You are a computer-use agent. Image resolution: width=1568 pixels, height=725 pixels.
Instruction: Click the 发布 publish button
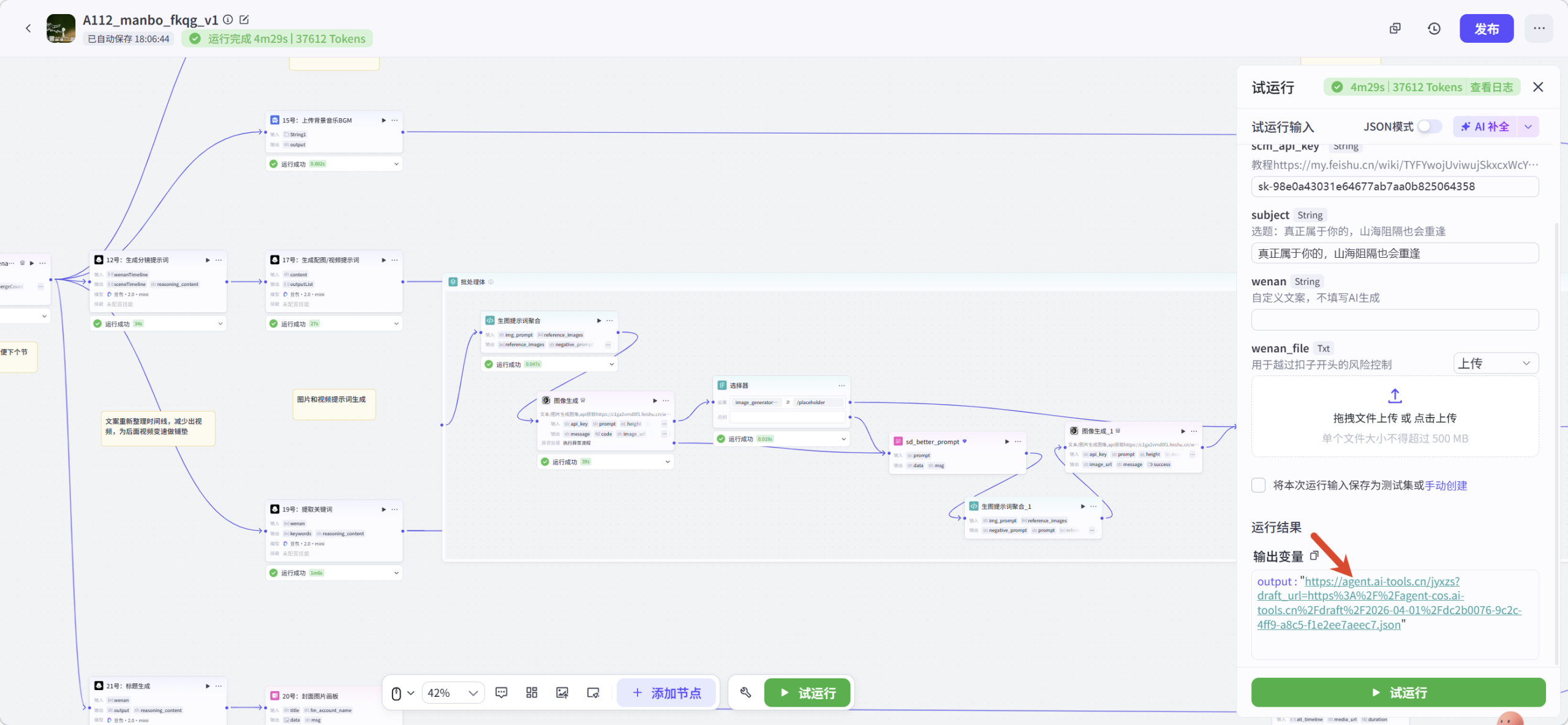click(x=1486, y=29)
